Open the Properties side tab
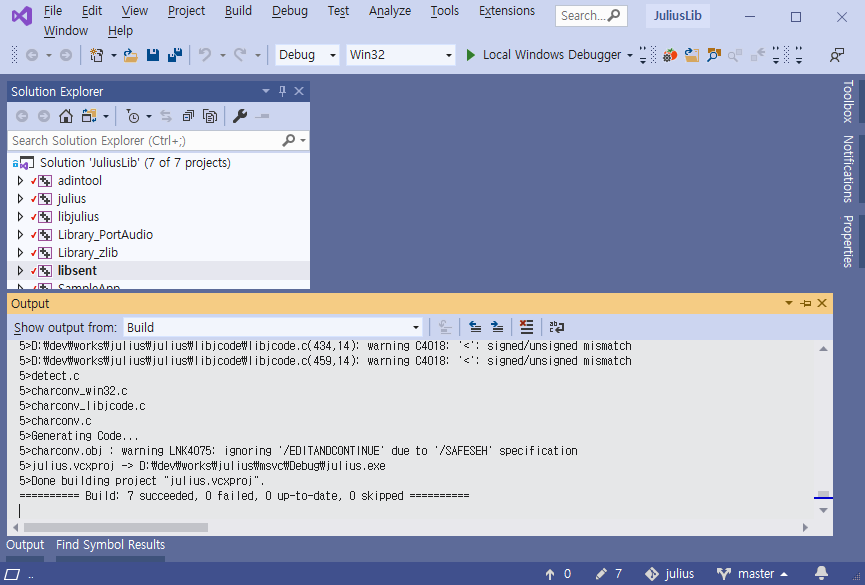The width and height of the screenshot is (865, 585). [848, 242]
